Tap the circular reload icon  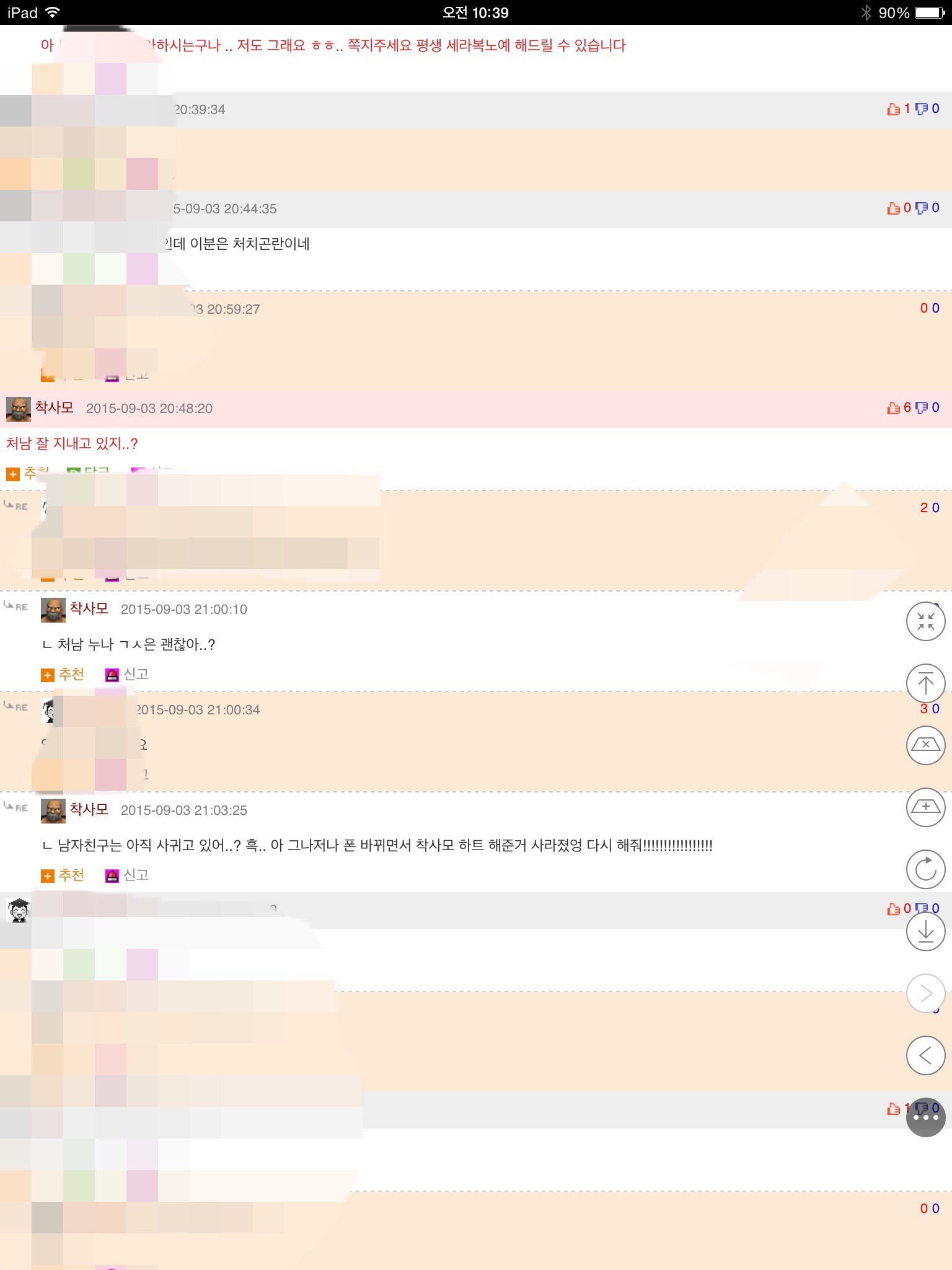pos(925,869)
